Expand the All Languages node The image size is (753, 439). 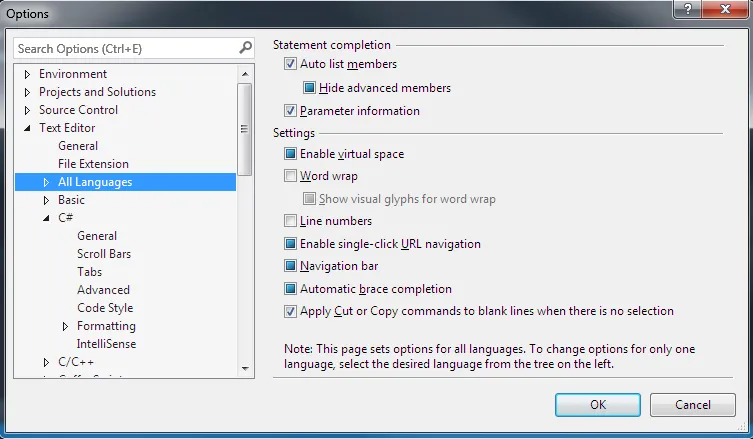click(x=46, y=182)
